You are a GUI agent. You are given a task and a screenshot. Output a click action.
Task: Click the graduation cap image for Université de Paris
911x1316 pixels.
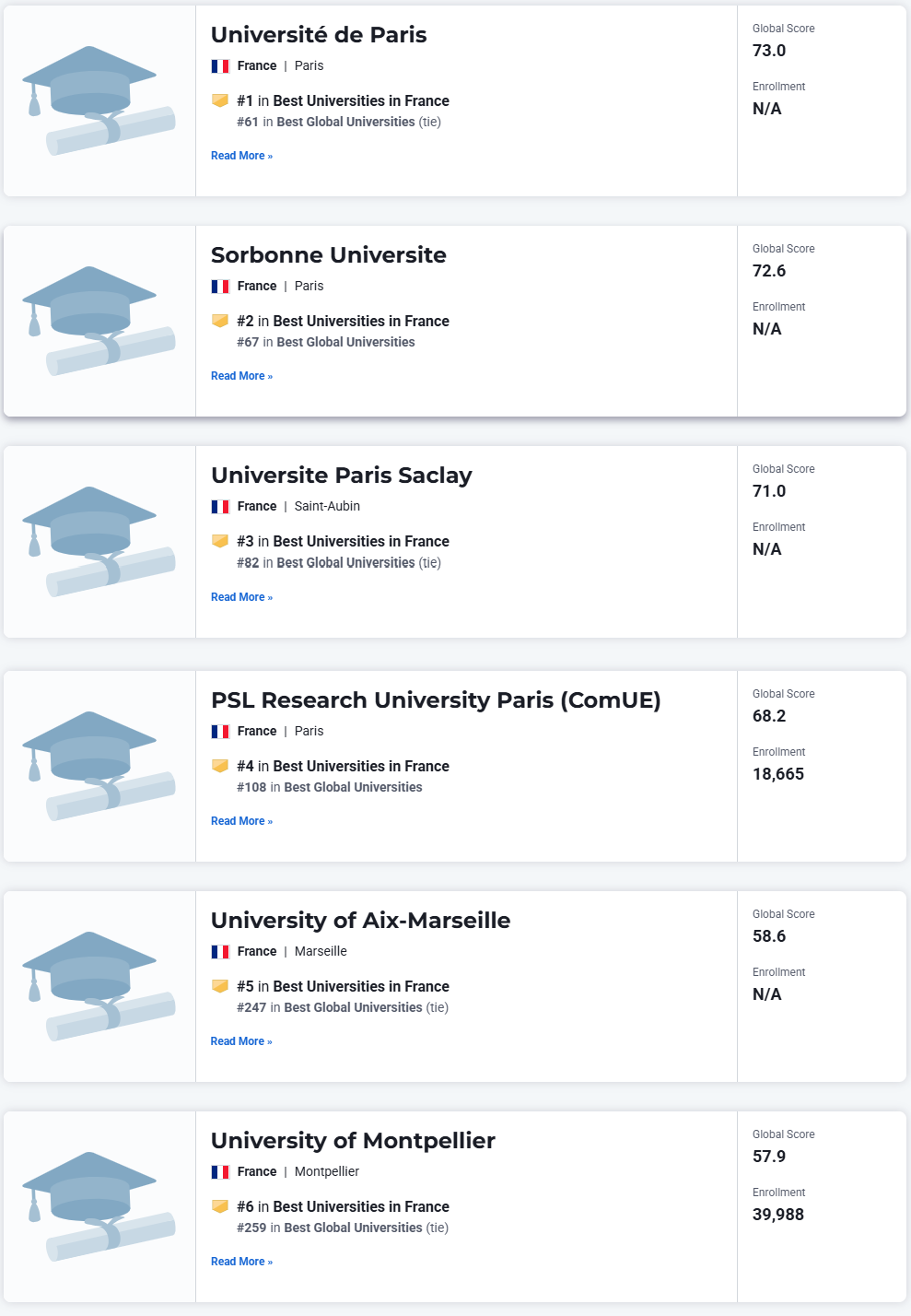(x=99, y=100)
